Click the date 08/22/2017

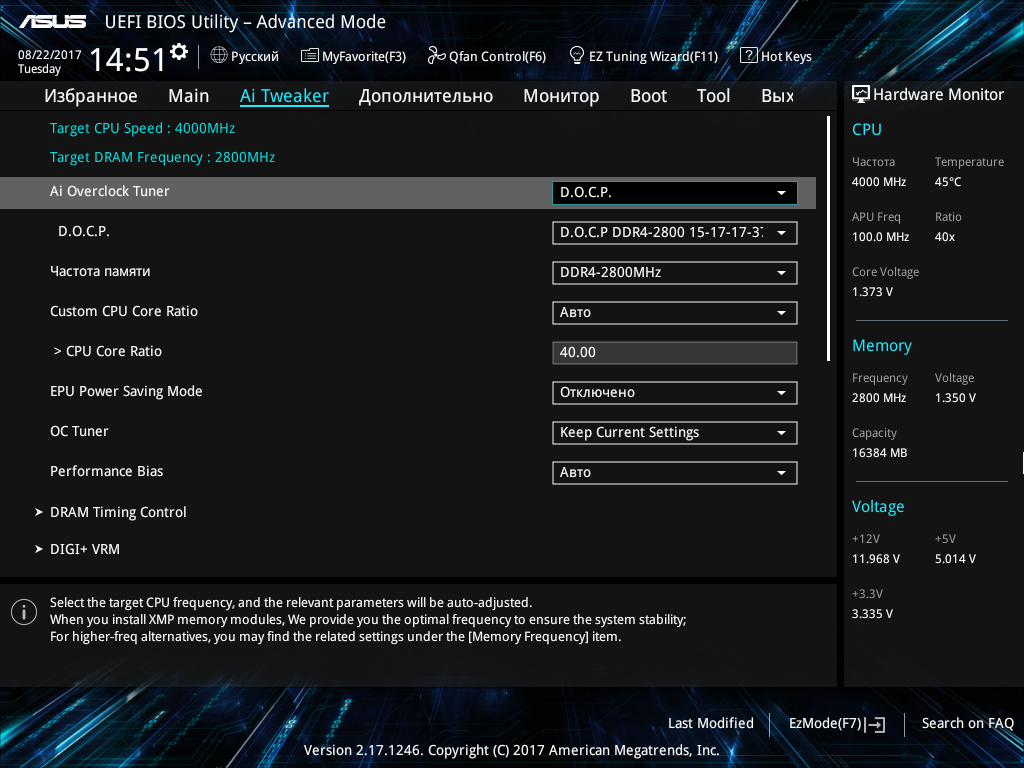(x=50, y=55)
